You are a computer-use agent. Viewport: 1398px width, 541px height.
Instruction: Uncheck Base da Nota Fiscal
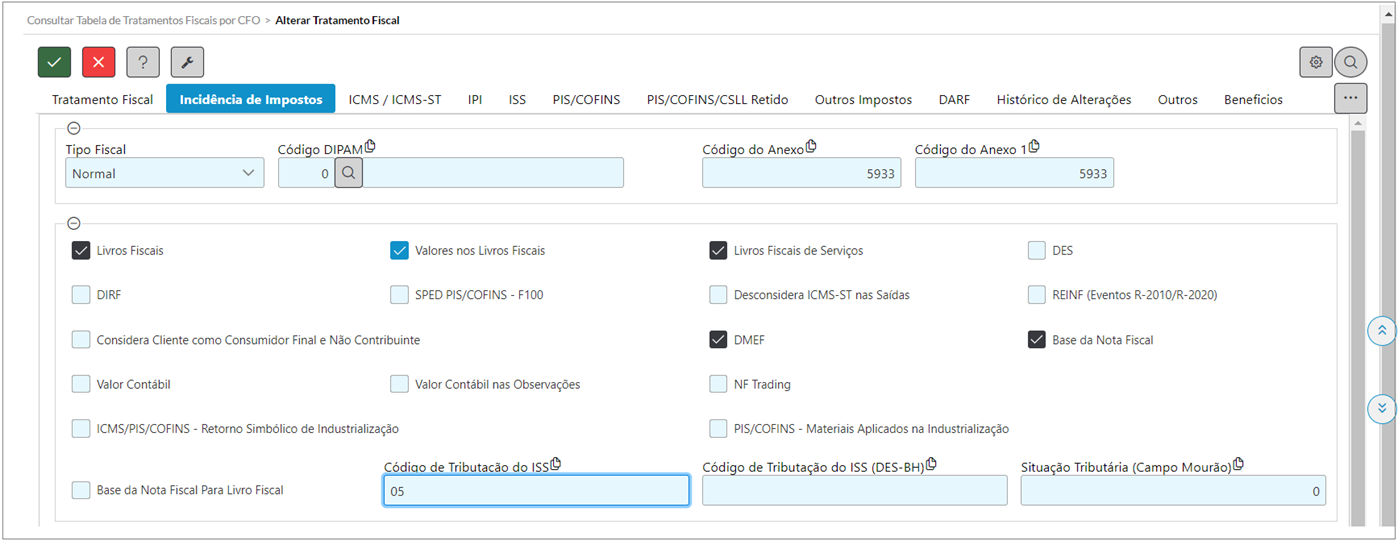click(1036, 340)
